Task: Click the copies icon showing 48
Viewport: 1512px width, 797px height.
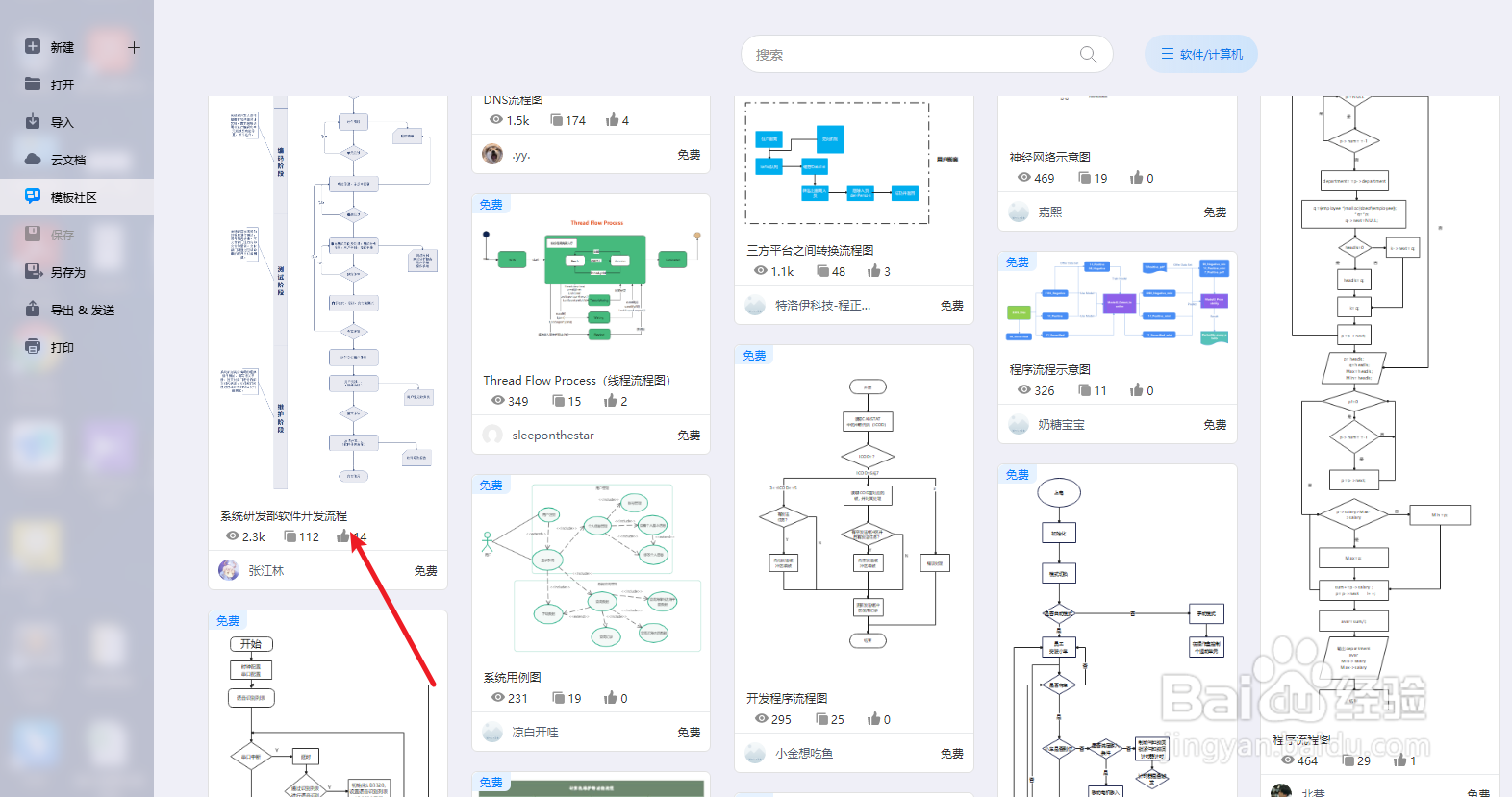Action: click(x=823, y=271)
